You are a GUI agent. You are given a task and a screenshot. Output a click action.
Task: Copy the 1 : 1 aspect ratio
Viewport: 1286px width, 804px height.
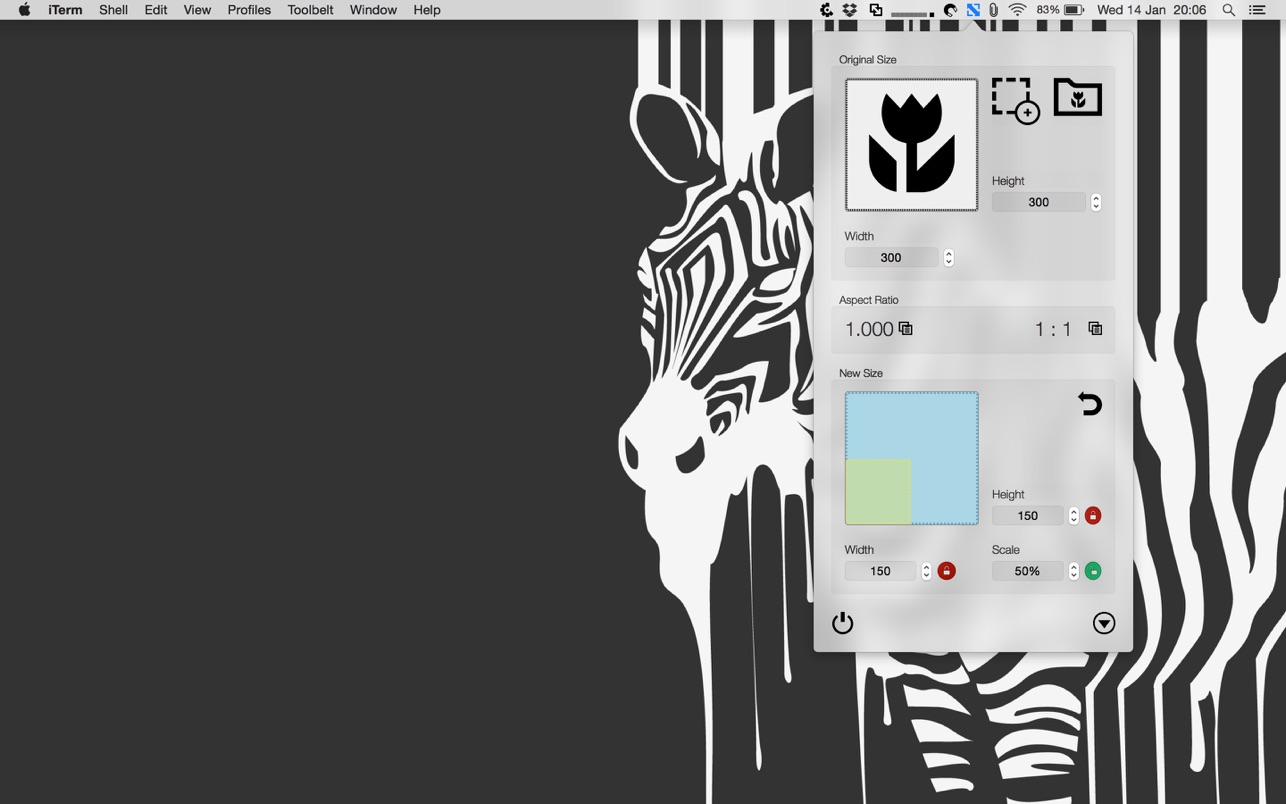1095,329
